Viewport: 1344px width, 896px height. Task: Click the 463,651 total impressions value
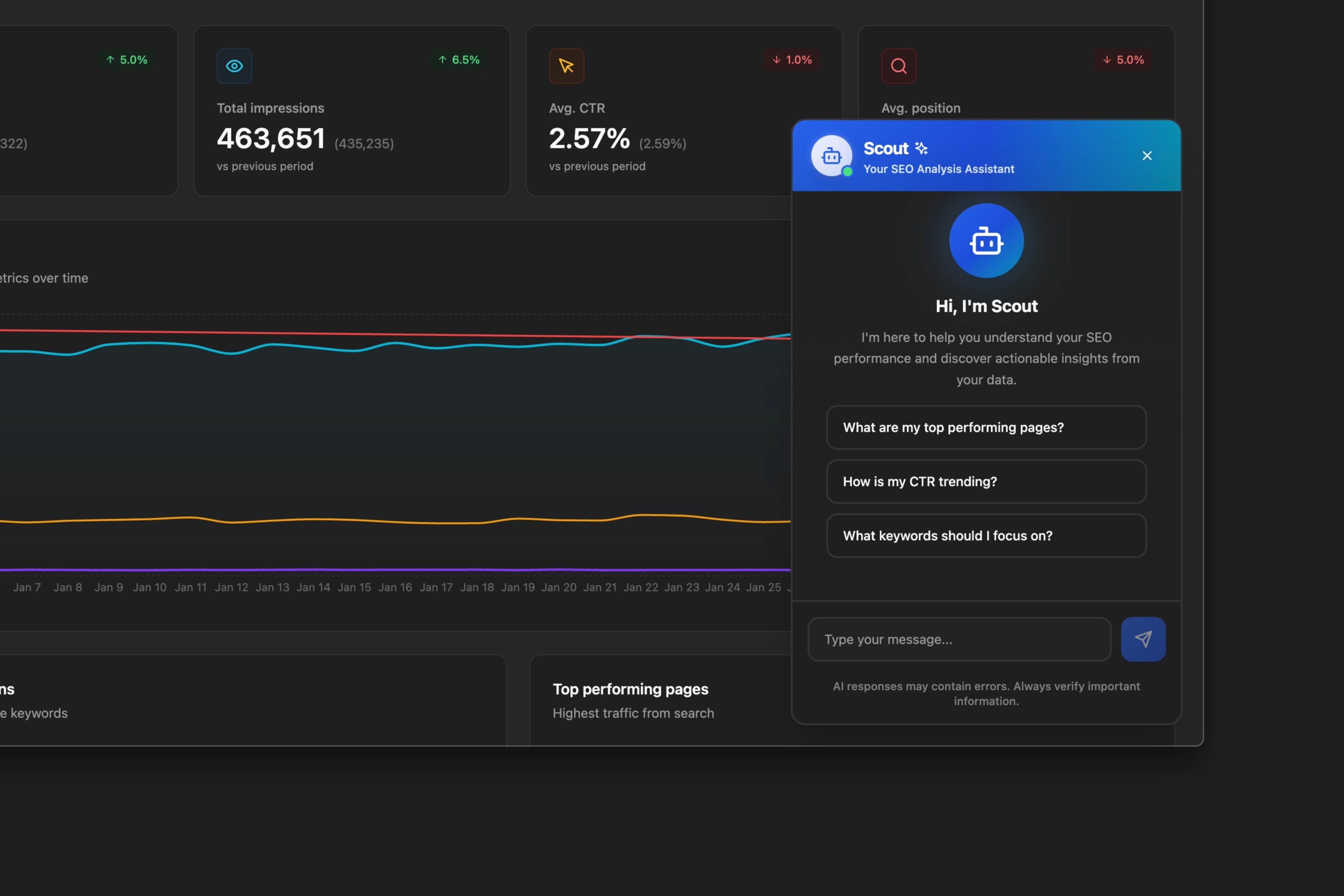[x=271, y=139]
